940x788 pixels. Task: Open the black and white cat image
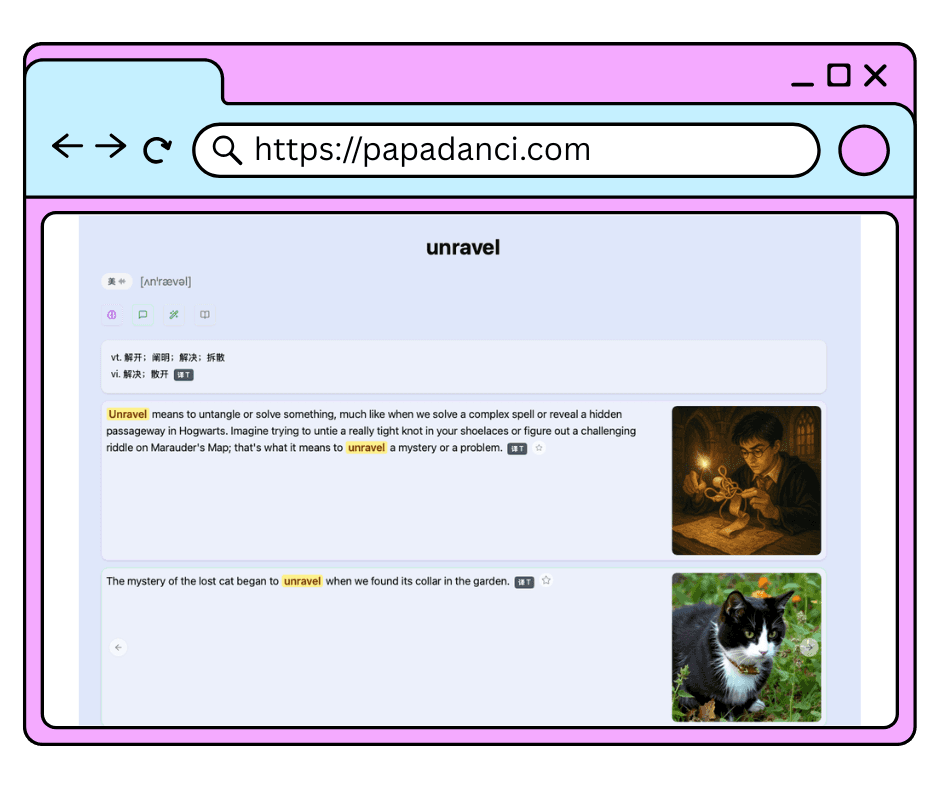(746, 646)
